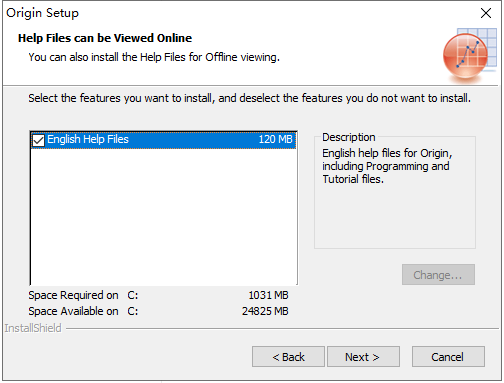Cancel the Origin setup
This screenshot has height=383, width=504.
pyautogui.click(x=448, y=357)
